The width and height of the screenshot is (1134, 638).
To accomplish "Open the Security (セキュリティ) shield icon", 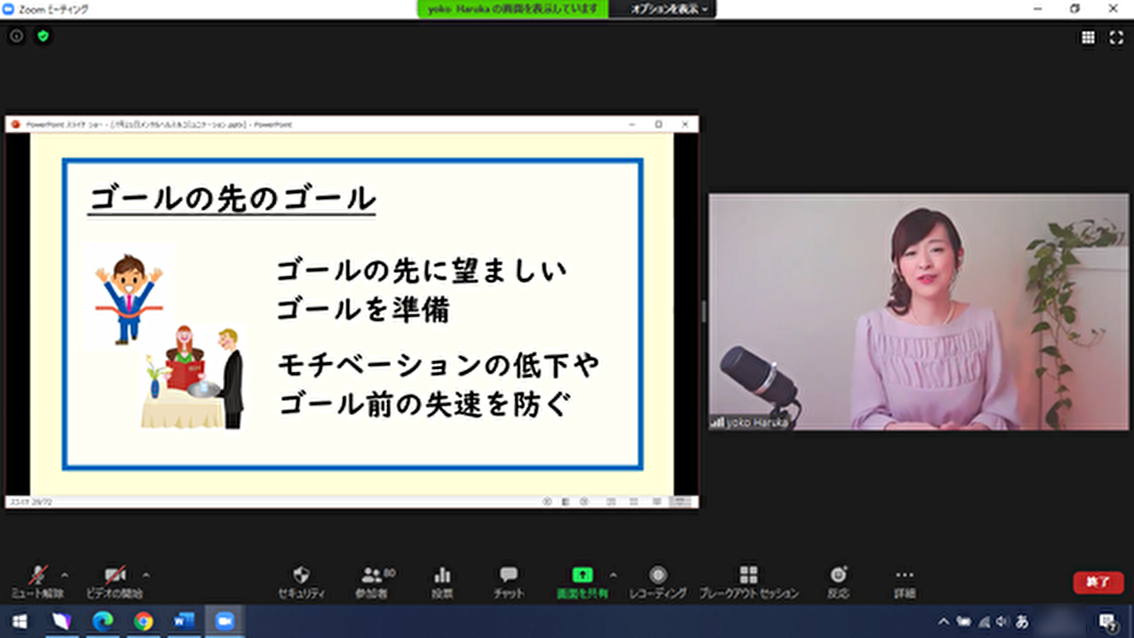I will pyautogui.click(x=301, y=575).
